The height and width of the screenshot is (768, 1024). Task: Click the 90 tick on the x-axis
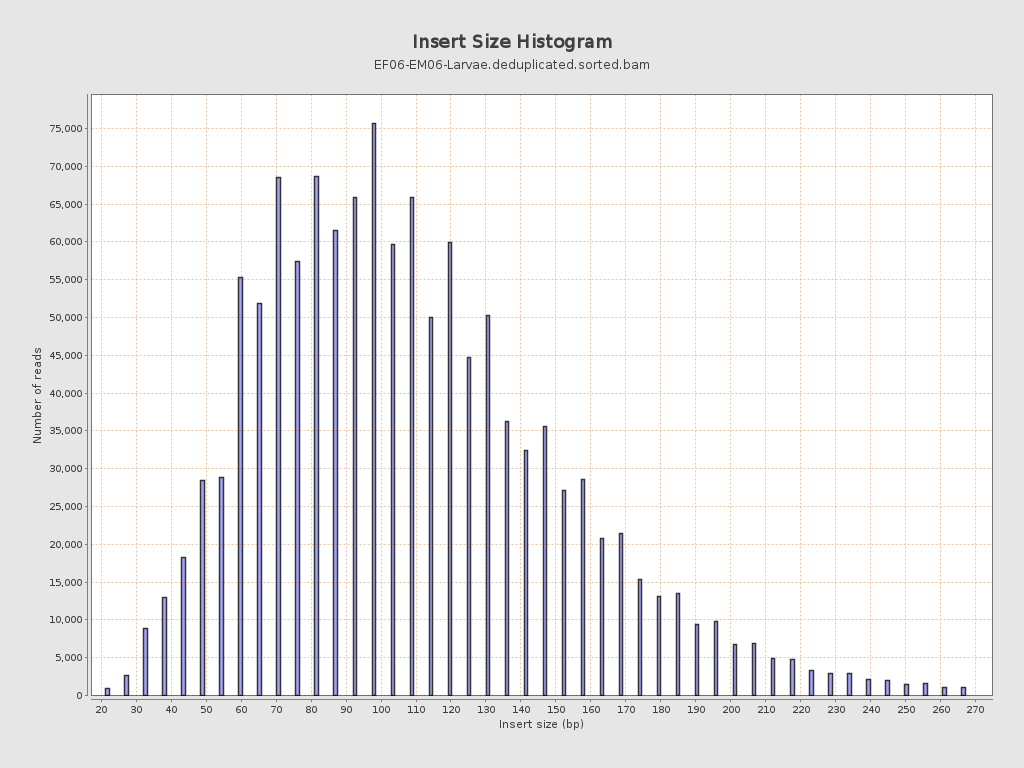coord(346,710)
